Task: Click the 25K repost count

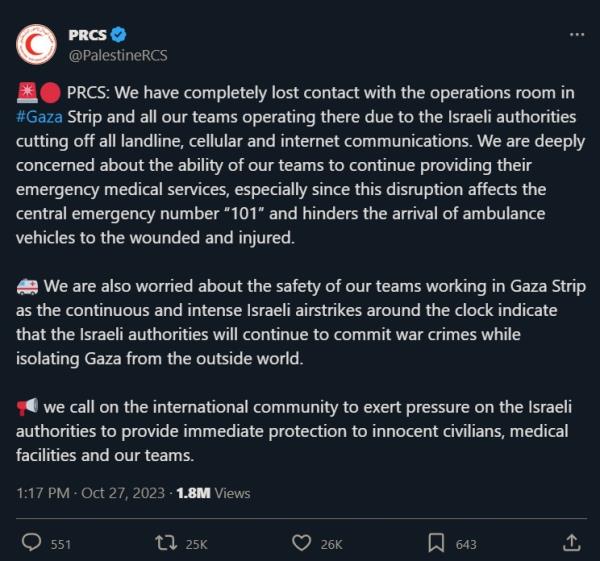Action: click(196, 544)
